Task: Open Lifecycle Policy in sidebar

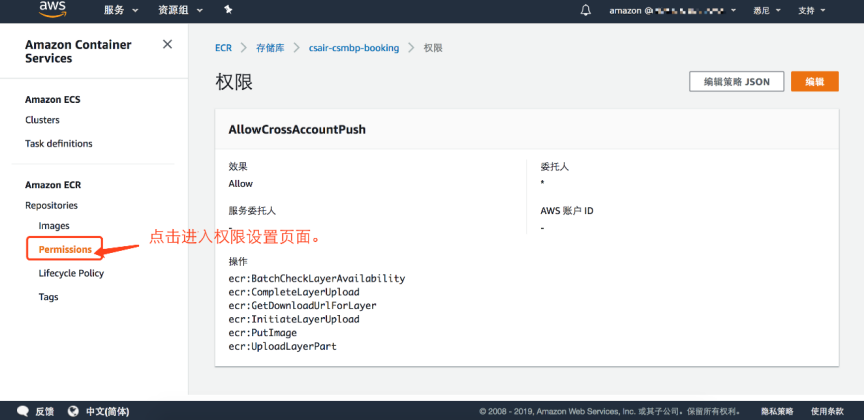Action: pos(71,273)
